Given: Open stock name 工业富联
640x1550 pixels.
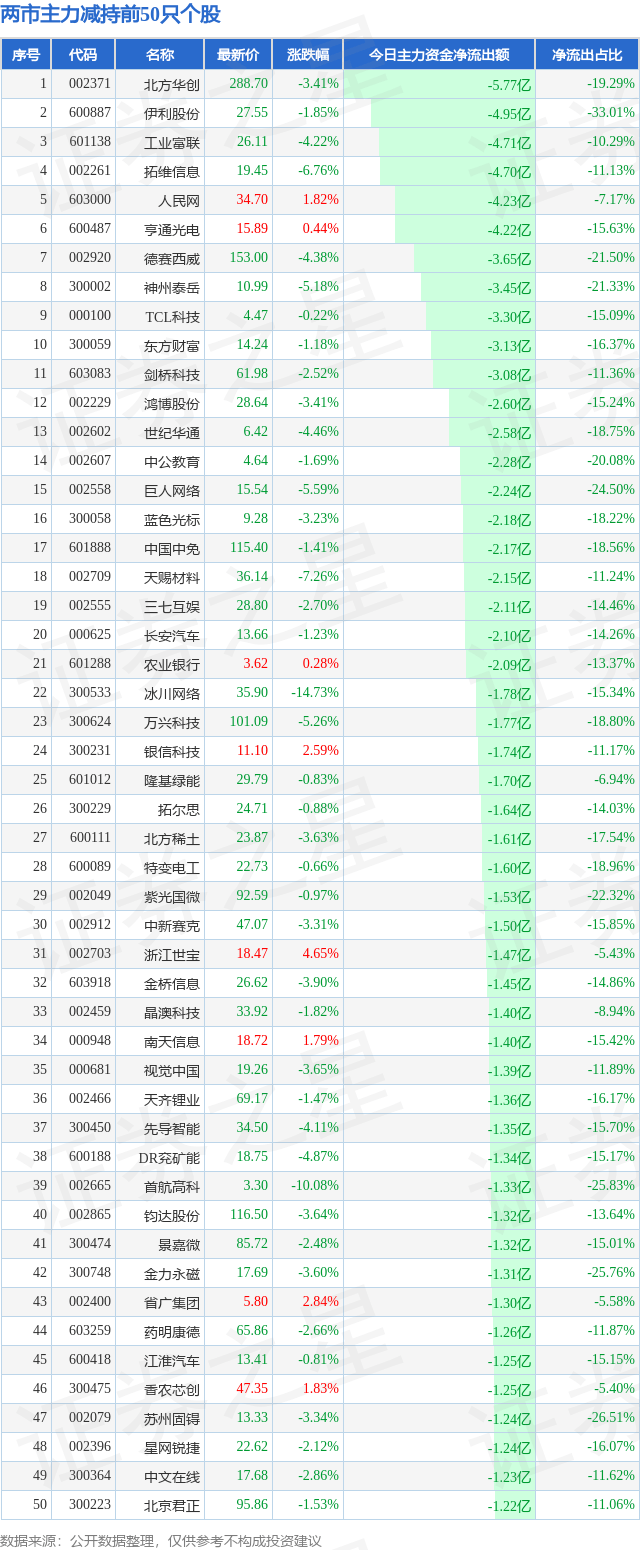Looking at the screenshot, I should point(172,142).
